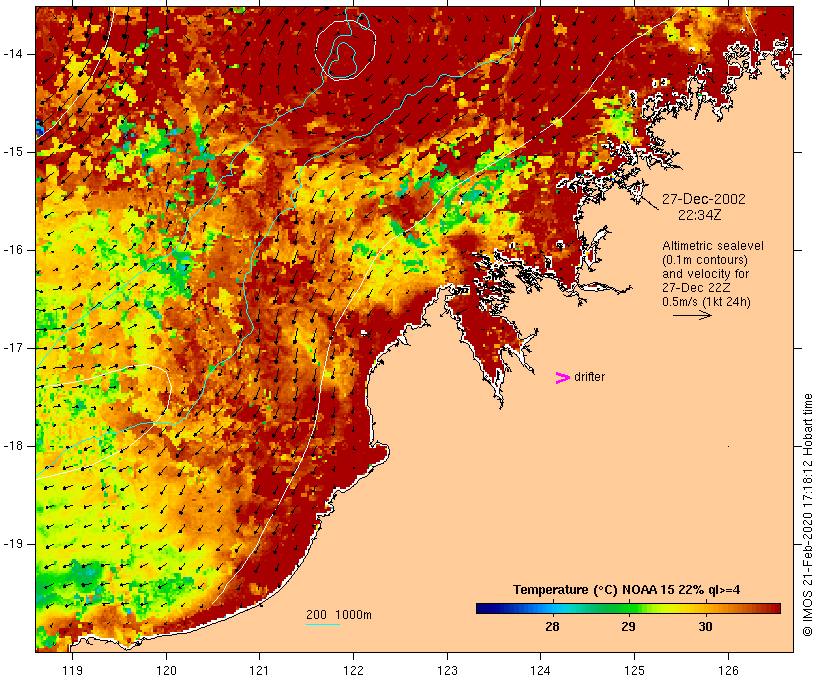Click the '123' longitude axis label
The width and height of the screenshot is (820, 680).
(447, 670)
